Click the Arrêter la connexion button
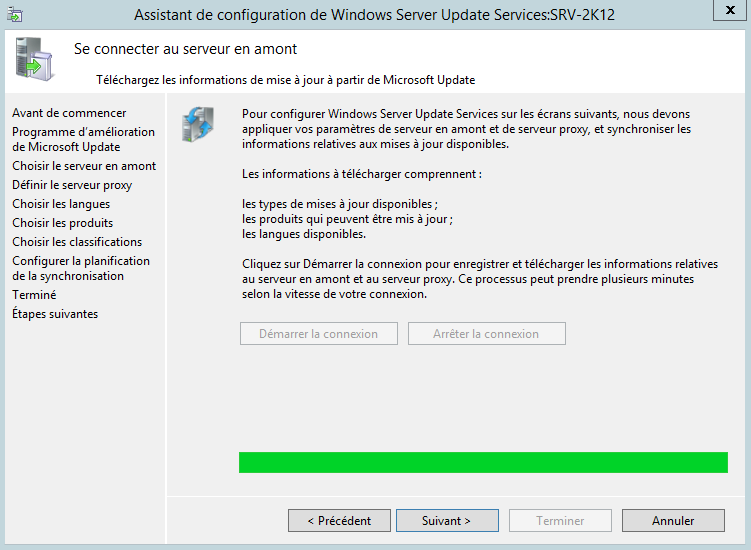Image resolution: width=751 pixels, height=550 pixels. tap(487, 333)
